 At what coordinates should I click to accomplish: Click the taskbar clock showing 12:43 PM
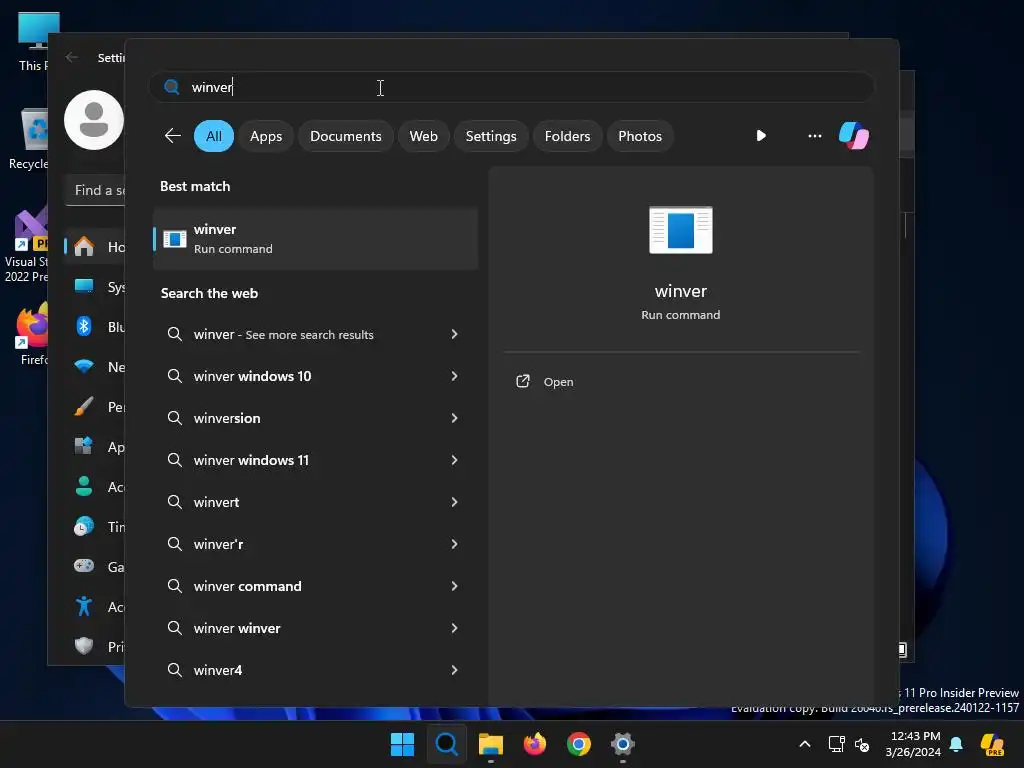pos(912,744)
